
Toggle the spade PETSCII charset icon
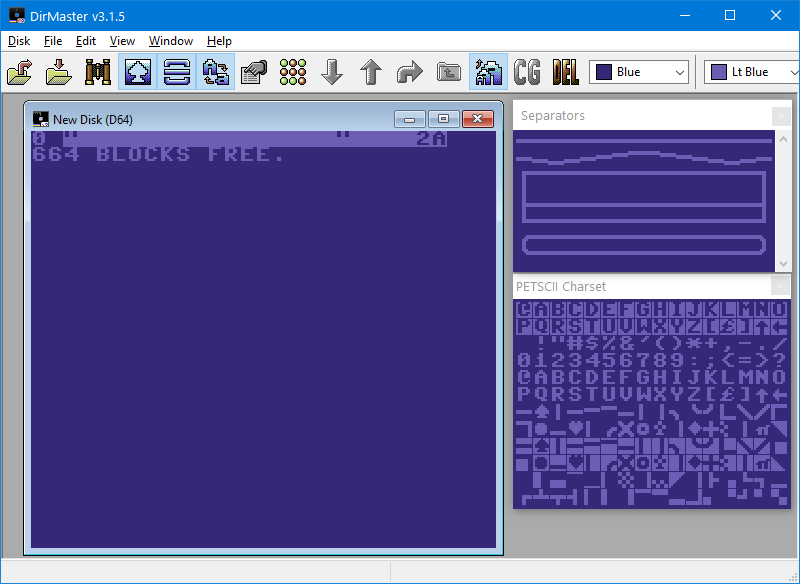(138, 72)
